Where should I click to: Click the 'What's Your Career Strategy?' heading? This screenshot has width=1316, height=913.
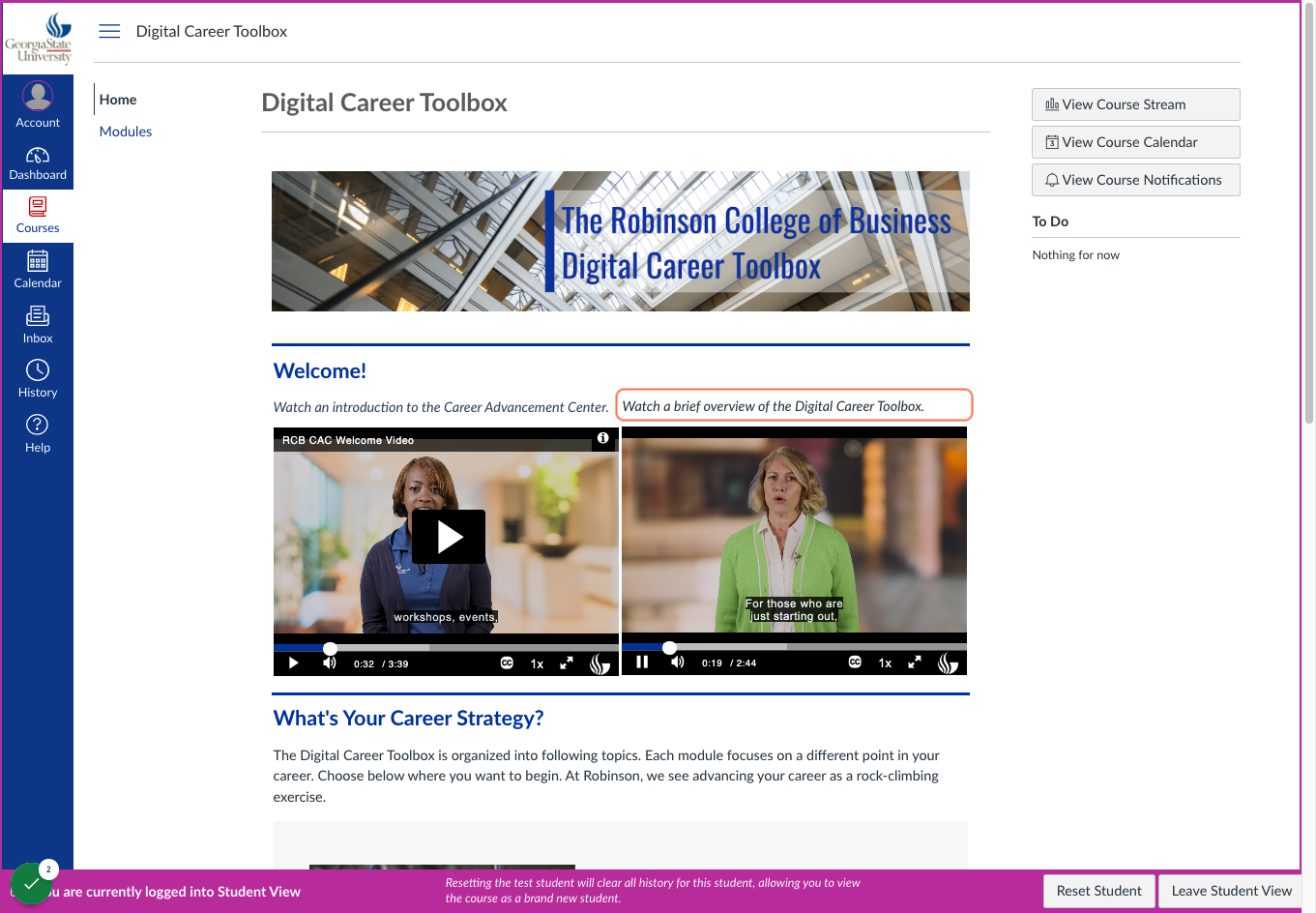coord(409,718)
